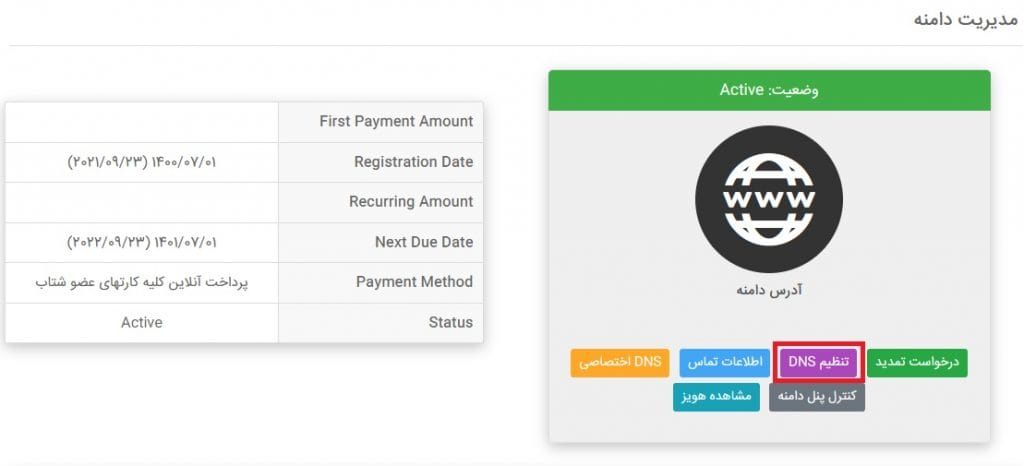Open اطلاعات تماس contact info button

726,363
